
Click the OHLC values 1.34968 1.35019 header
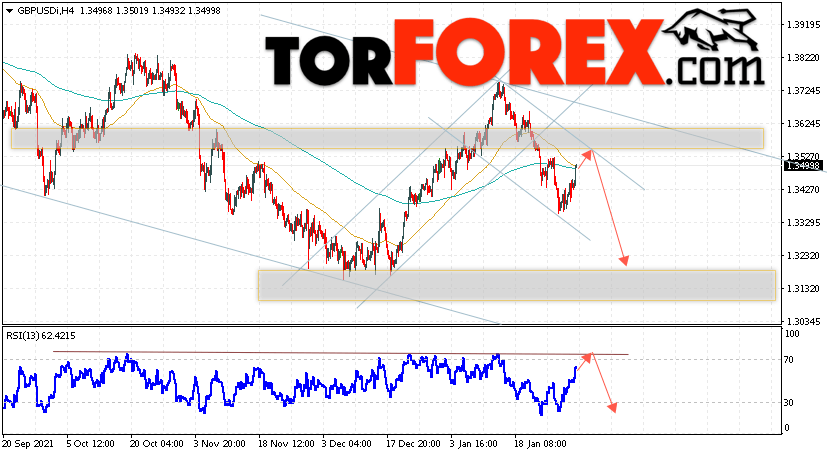[x=114, y=11]
